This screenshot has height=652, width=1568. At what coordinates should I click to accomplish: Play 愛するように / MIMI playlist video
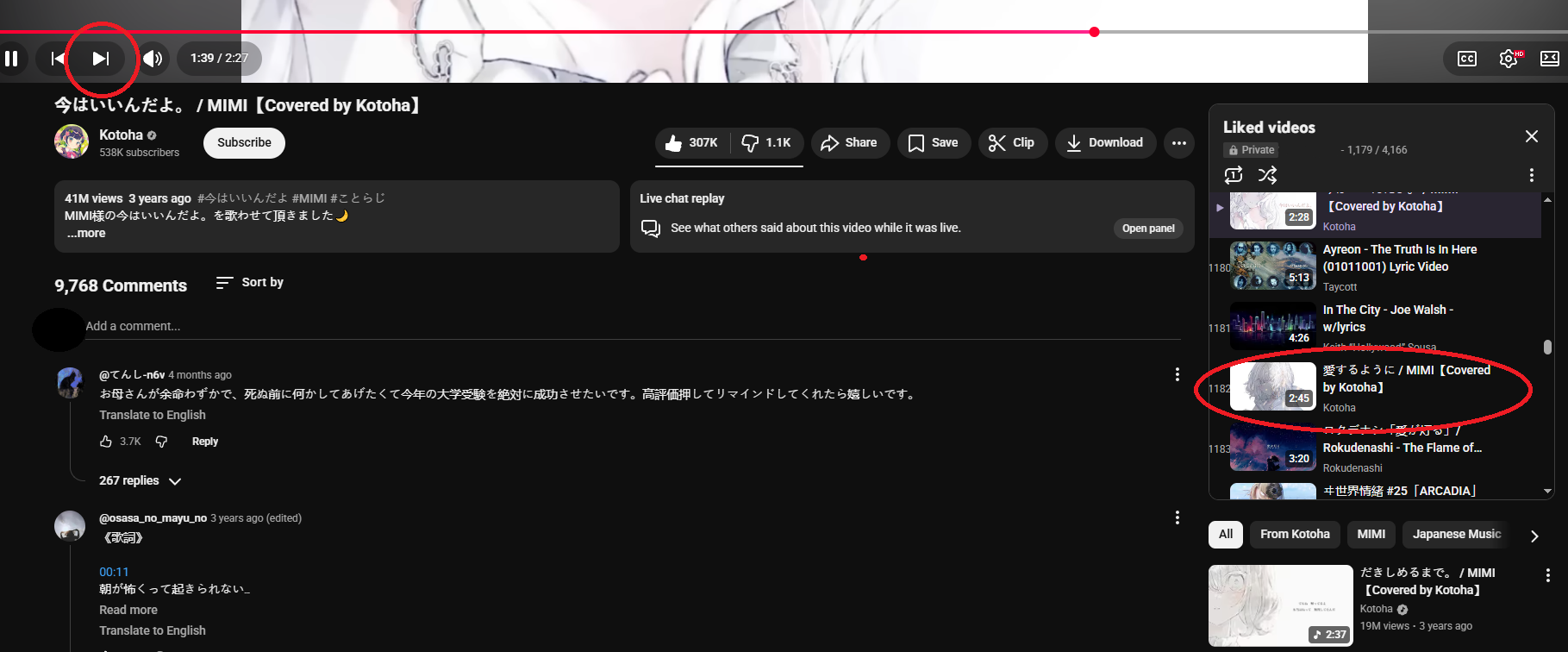tap(1374, 386)
